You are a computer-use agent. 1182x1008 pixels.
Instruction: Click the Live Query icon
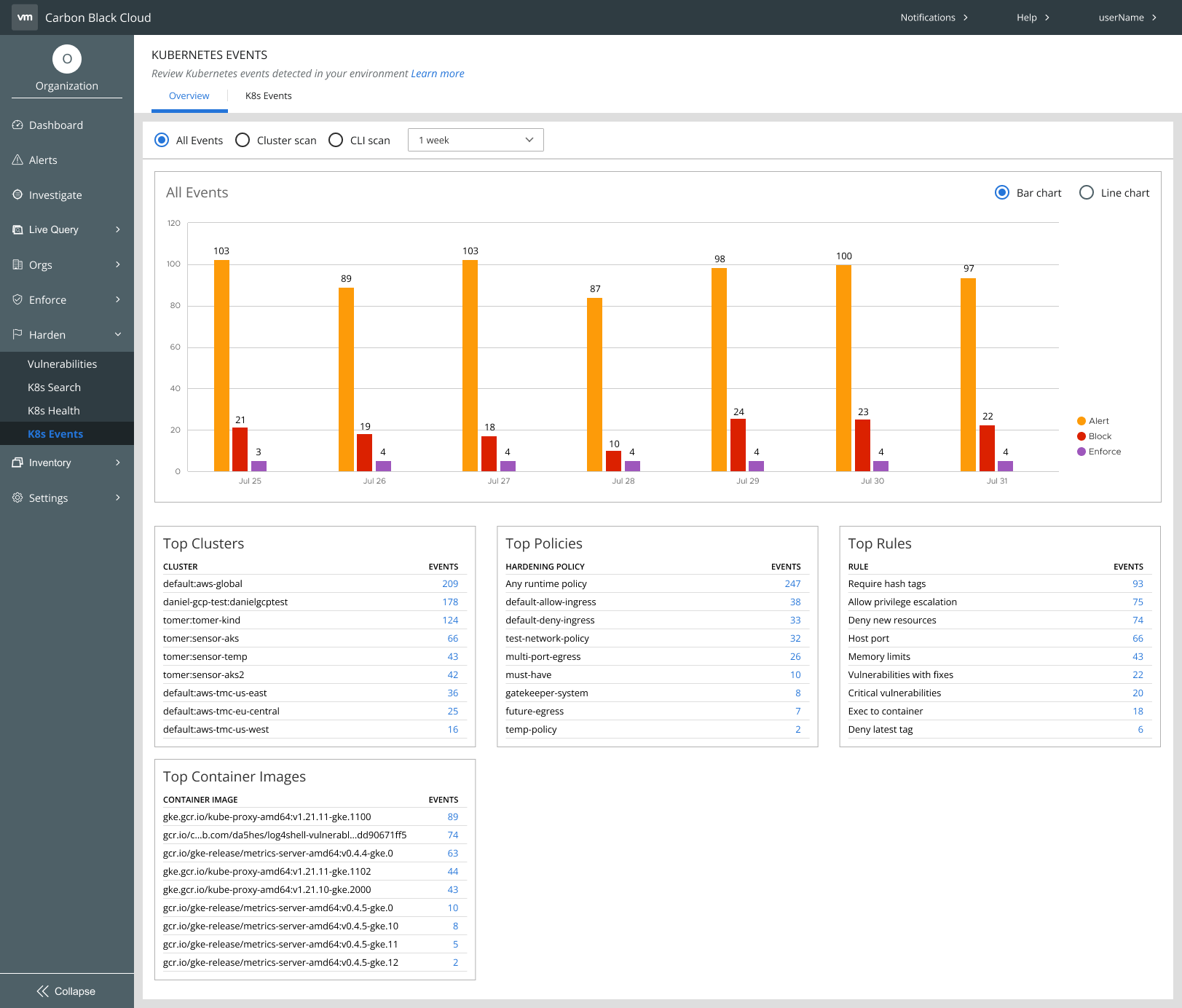[17, 229]
